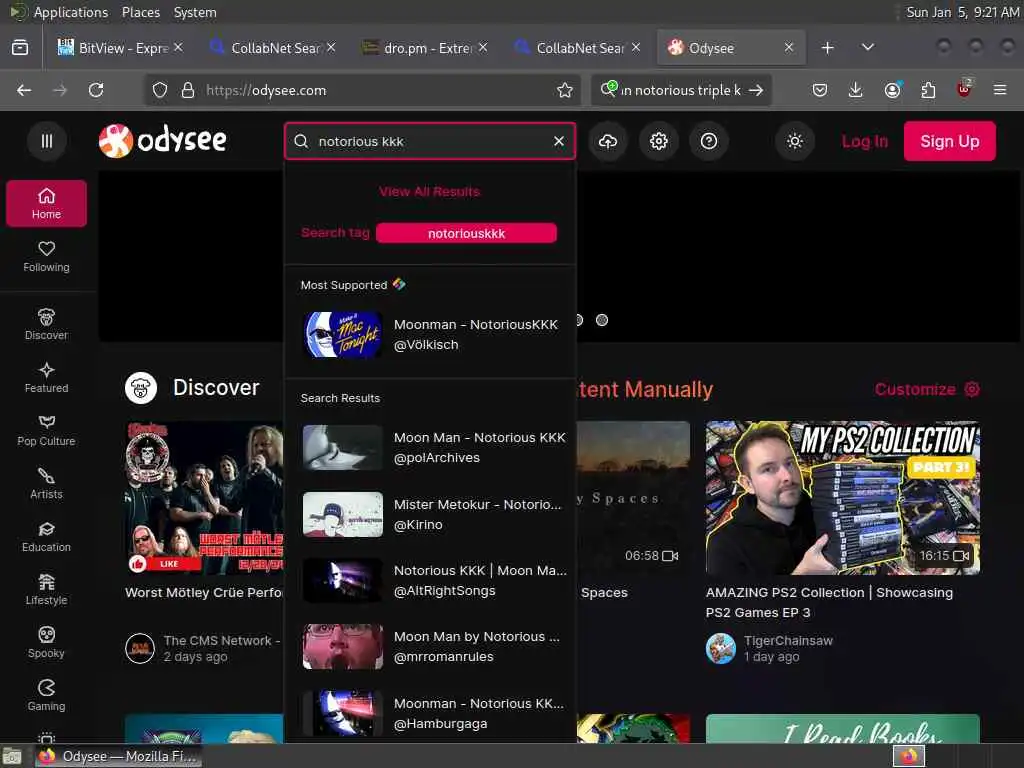
Task: Open the upload cloud icon
Action: click(608, 141)
